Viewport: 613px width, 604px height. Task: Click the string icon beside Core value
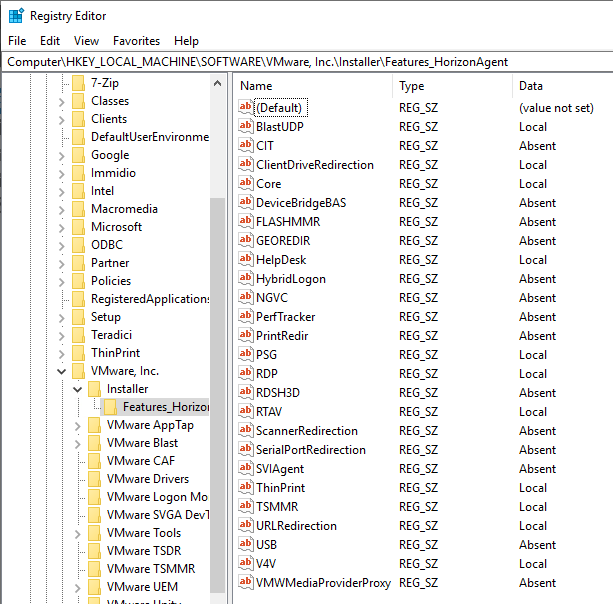(246, 183)
